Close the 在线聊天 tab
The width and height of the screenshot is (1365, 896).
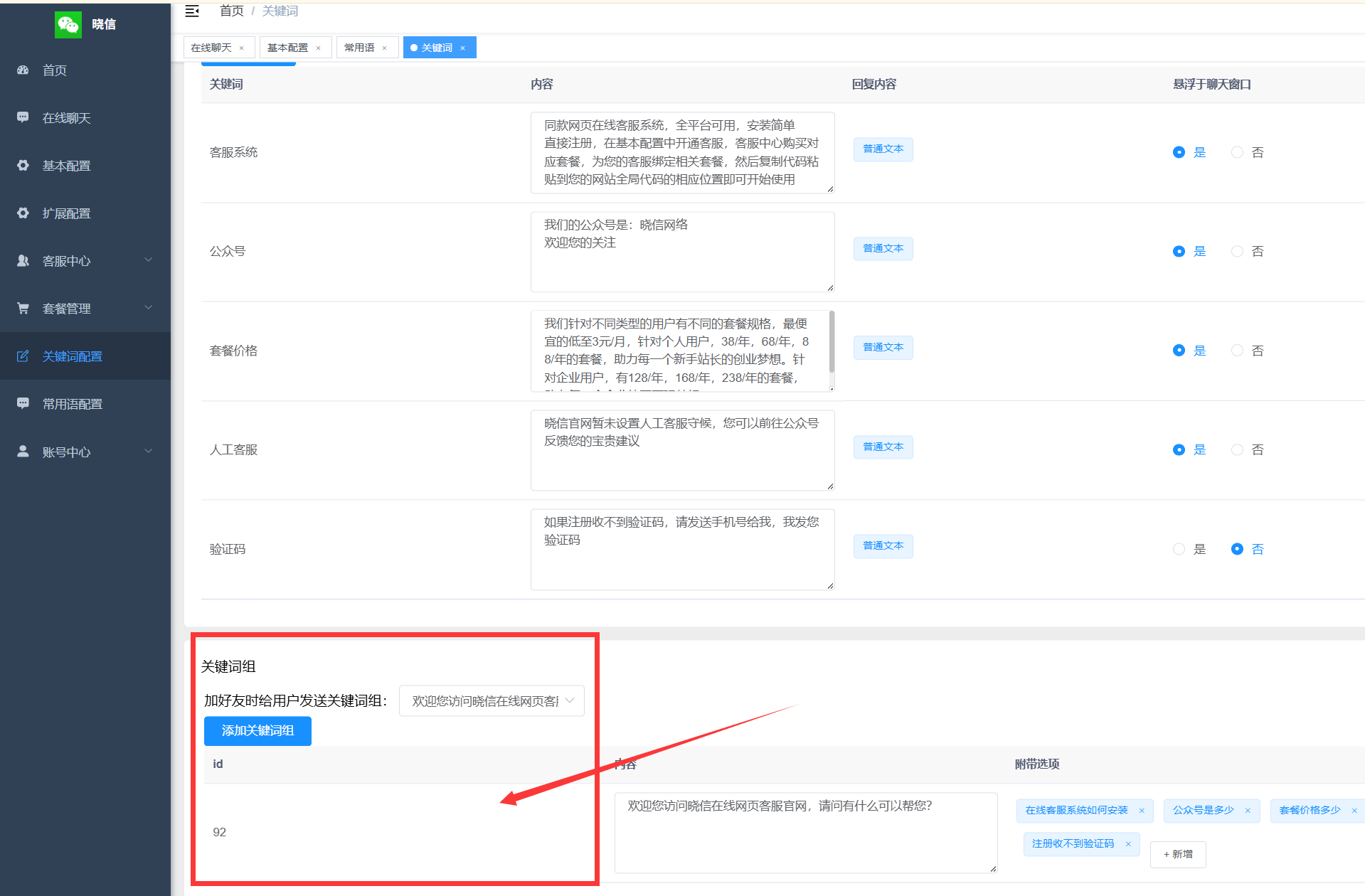click(242, 48)
